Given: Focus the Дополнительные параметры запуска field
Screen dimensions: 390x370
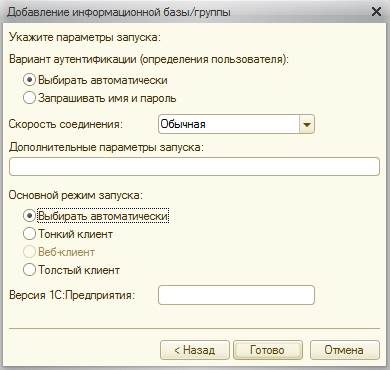Looking at the screenshot, I should tap(194, 166).
